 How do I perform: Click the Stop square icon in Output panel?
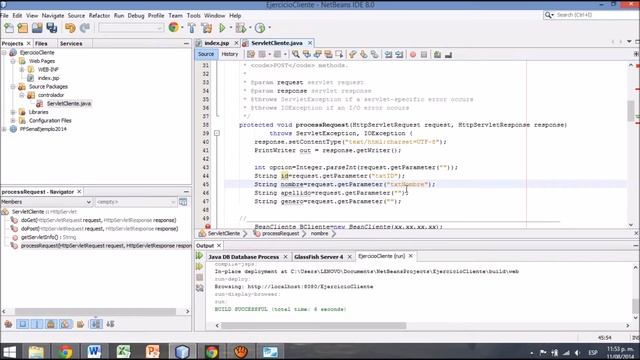200,277
